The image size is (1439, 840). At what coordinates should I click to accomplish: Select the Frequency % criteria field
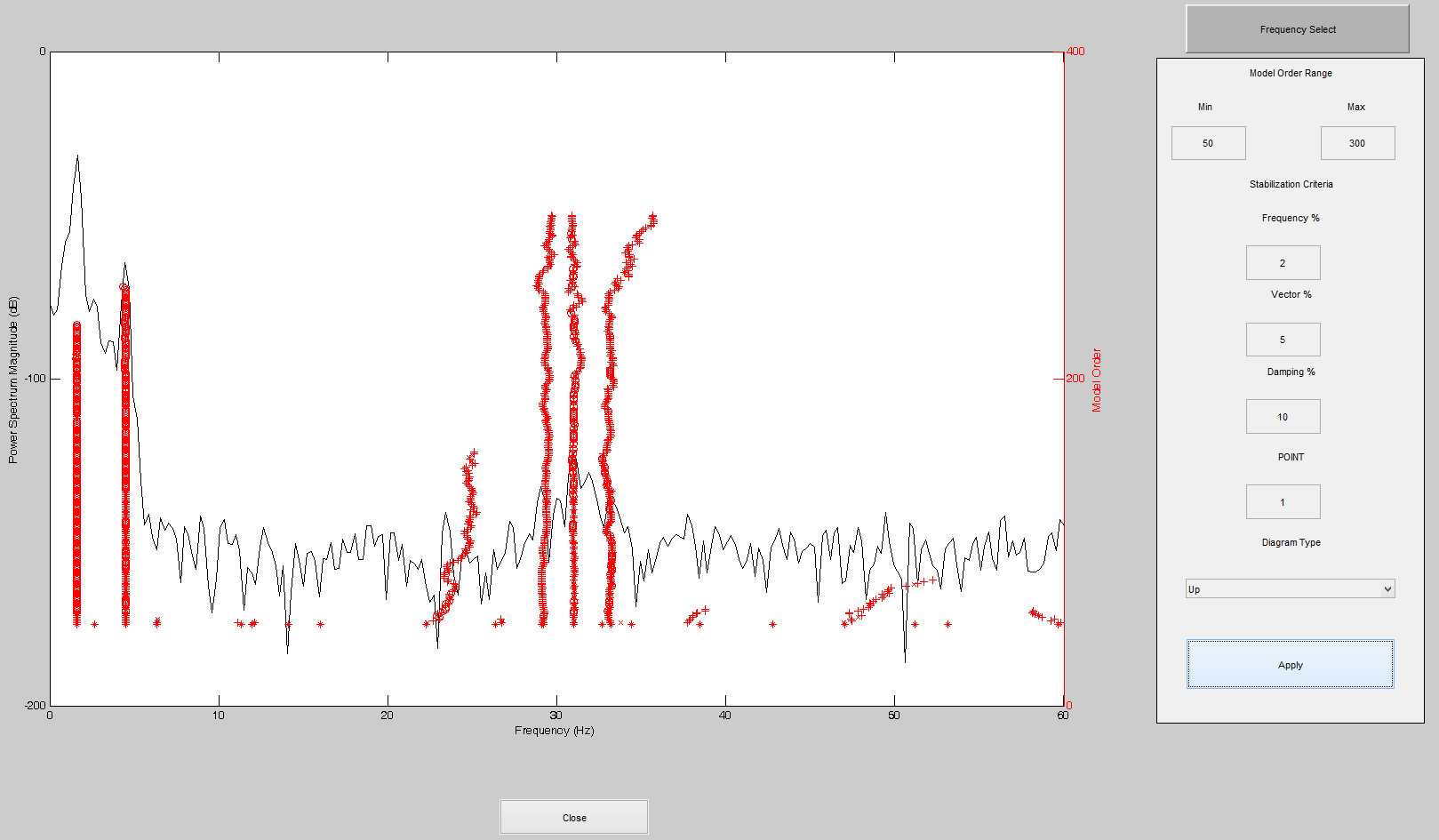coord(1283,262)
